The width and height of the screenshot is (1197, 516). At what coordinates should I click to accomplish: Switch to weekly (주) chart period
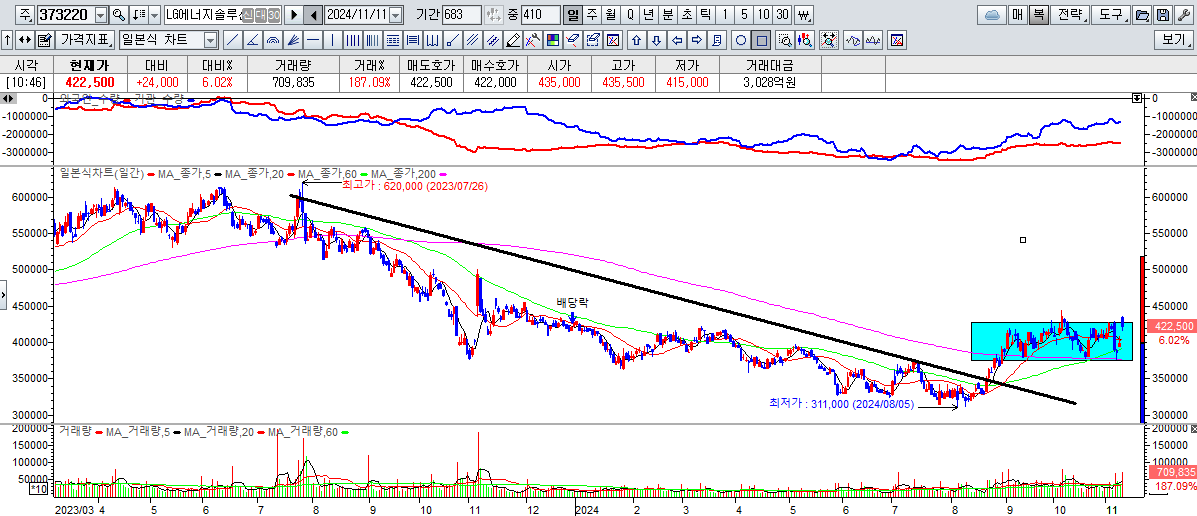591,15
